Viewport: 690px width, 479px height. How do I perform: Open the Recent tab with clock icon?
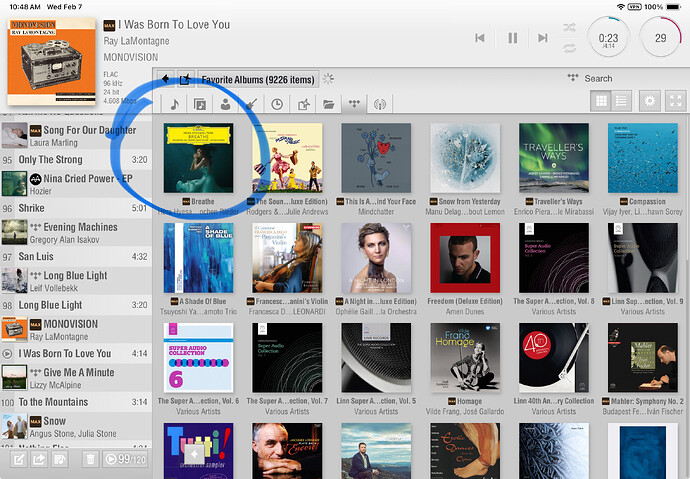(277, 104)
